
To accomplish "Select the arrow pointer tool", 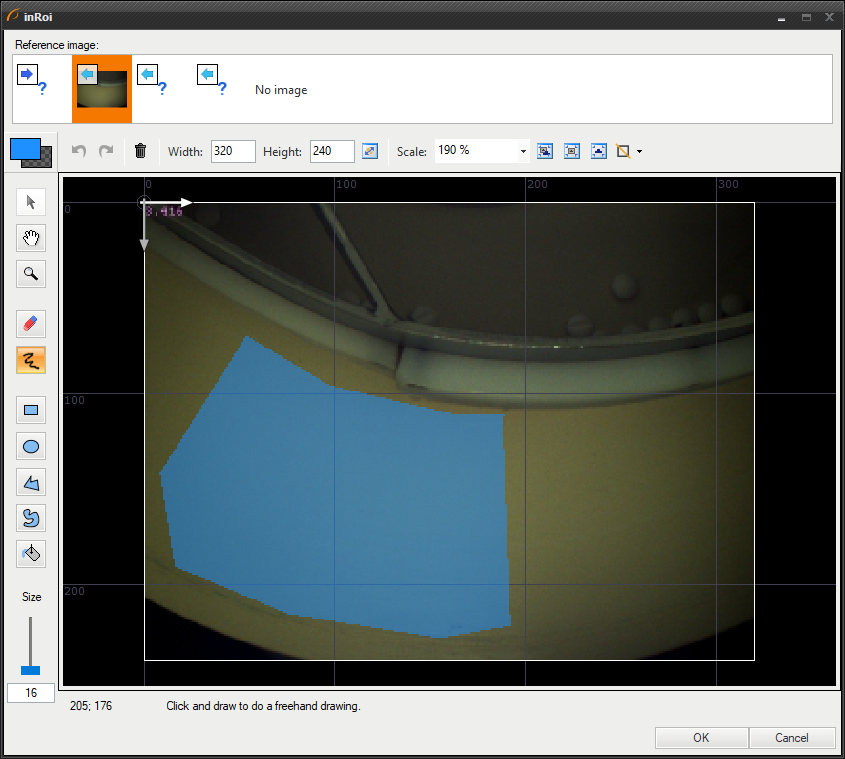I will [x=31, y=202].
